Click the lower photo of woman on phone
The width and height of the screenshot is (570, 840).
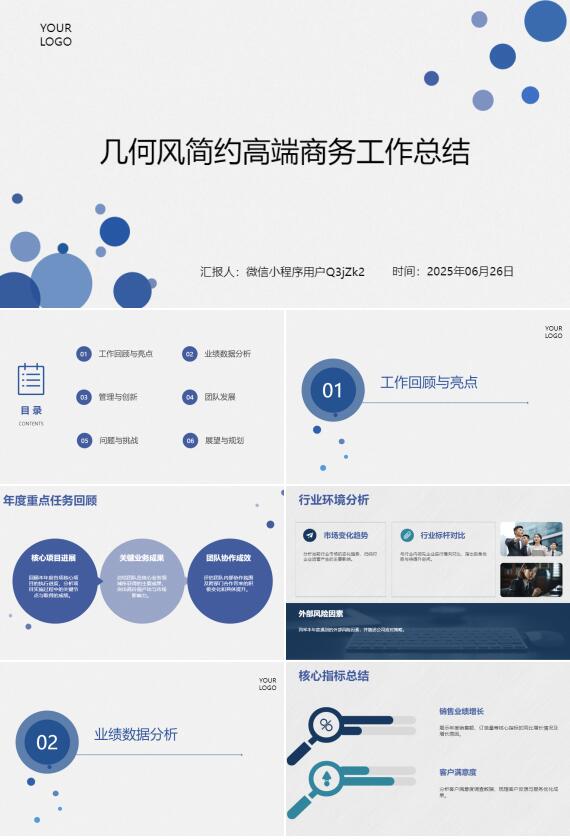pyautogui.click(x=531, y=580)
